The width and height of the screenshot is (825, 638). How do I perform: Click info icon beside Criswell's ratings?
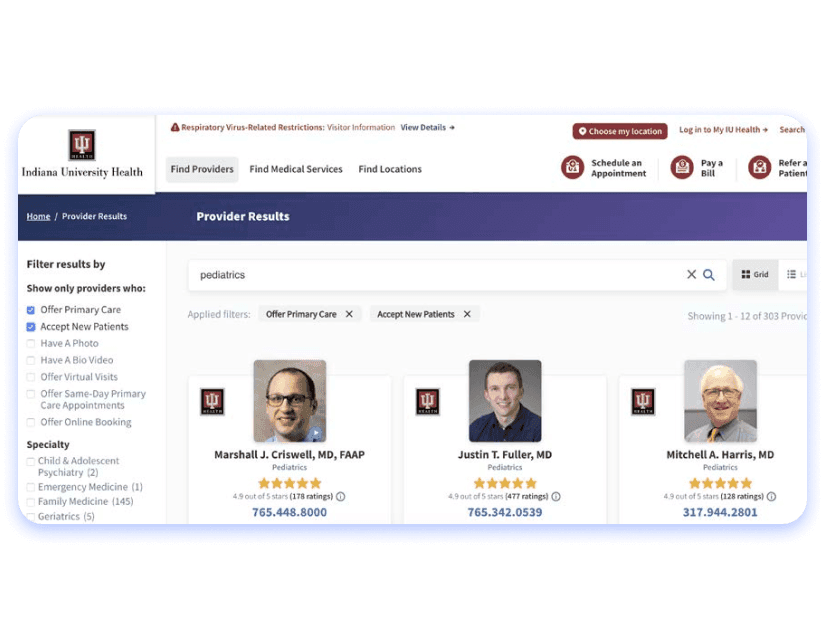341,496
